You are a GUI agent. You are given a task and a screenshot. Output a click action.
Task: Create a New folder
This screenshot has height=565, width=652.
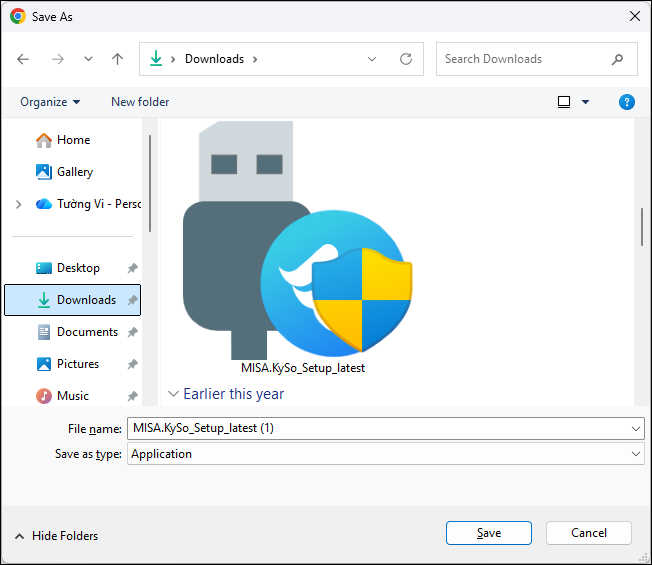(140, 102)
